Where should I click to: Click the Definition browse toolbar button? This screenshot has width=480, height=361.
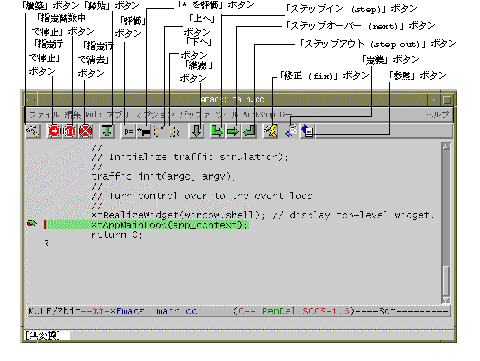coord(291,131)
